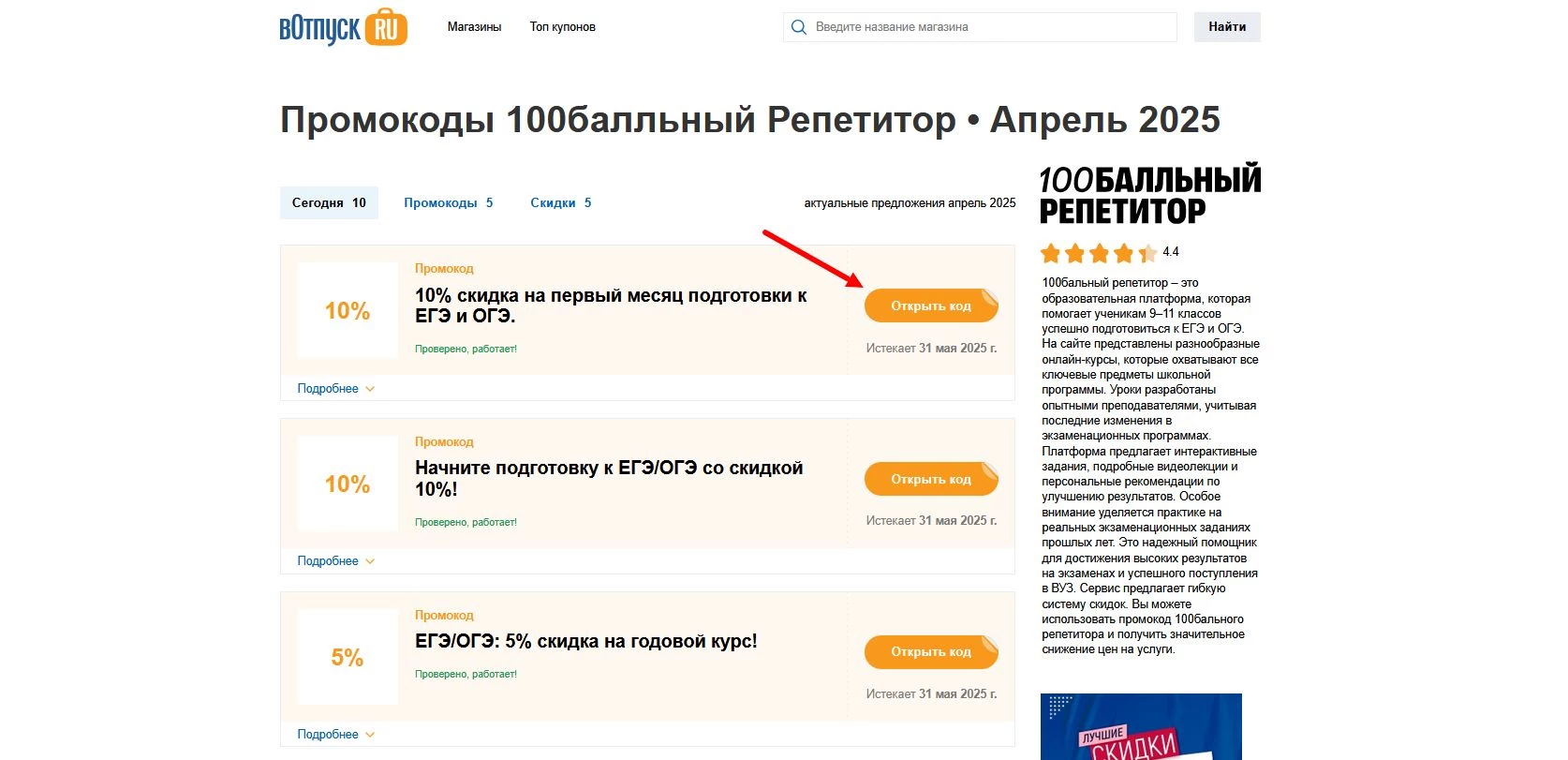The image size is (1568, 760).
Task: Open the Топ купонов menu item
Action: click(x=562, y=27)
